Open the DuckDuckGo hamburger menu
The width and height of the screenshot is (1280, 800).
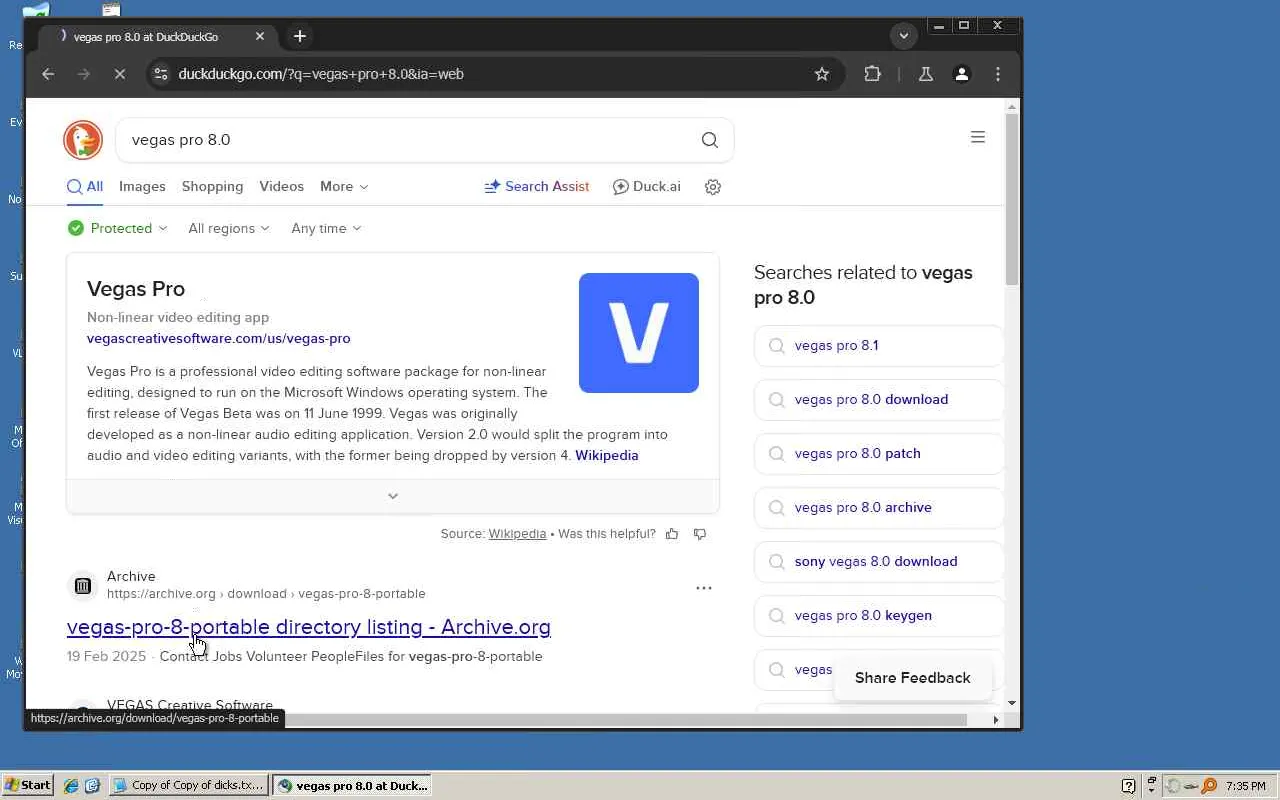pyautogui.click(x=978, y=137)
